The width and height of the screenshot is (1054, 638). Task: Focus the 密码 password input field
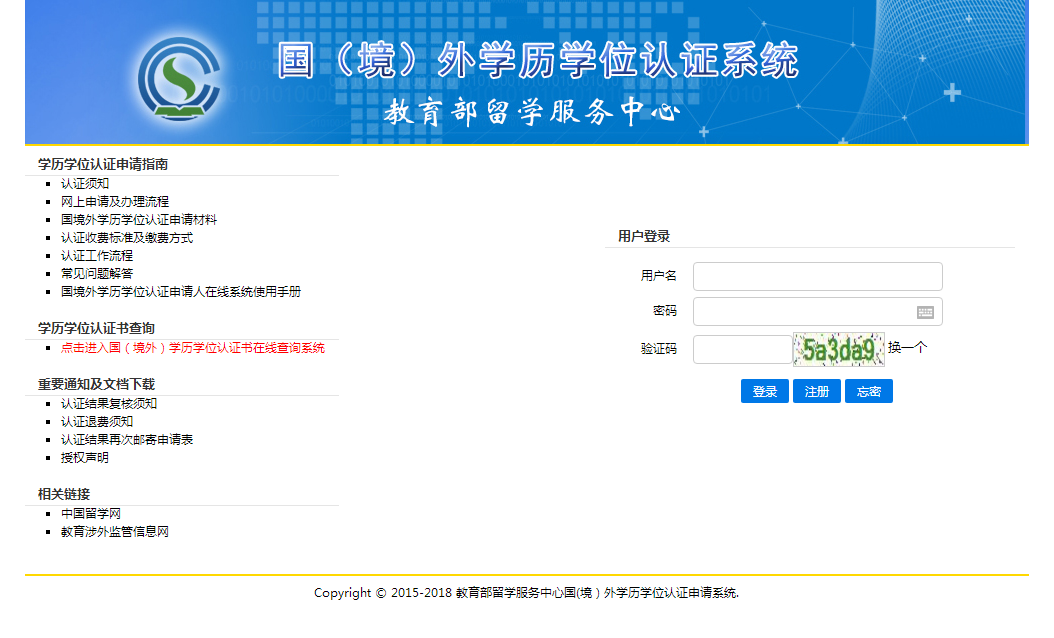click(x=817, y=311)
